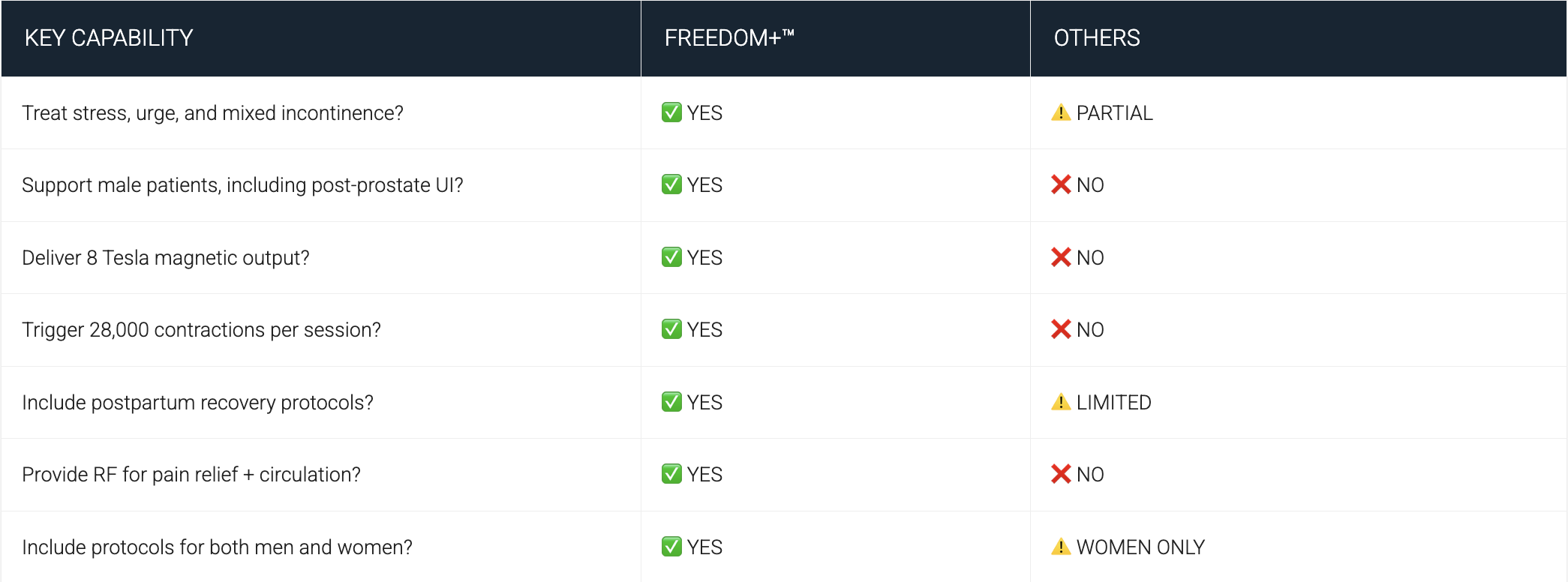The height and width of the screenshot is (582, 1568).
Task: Click the green checkmark in the 8 Tesla row
Action: coord(671,257)
